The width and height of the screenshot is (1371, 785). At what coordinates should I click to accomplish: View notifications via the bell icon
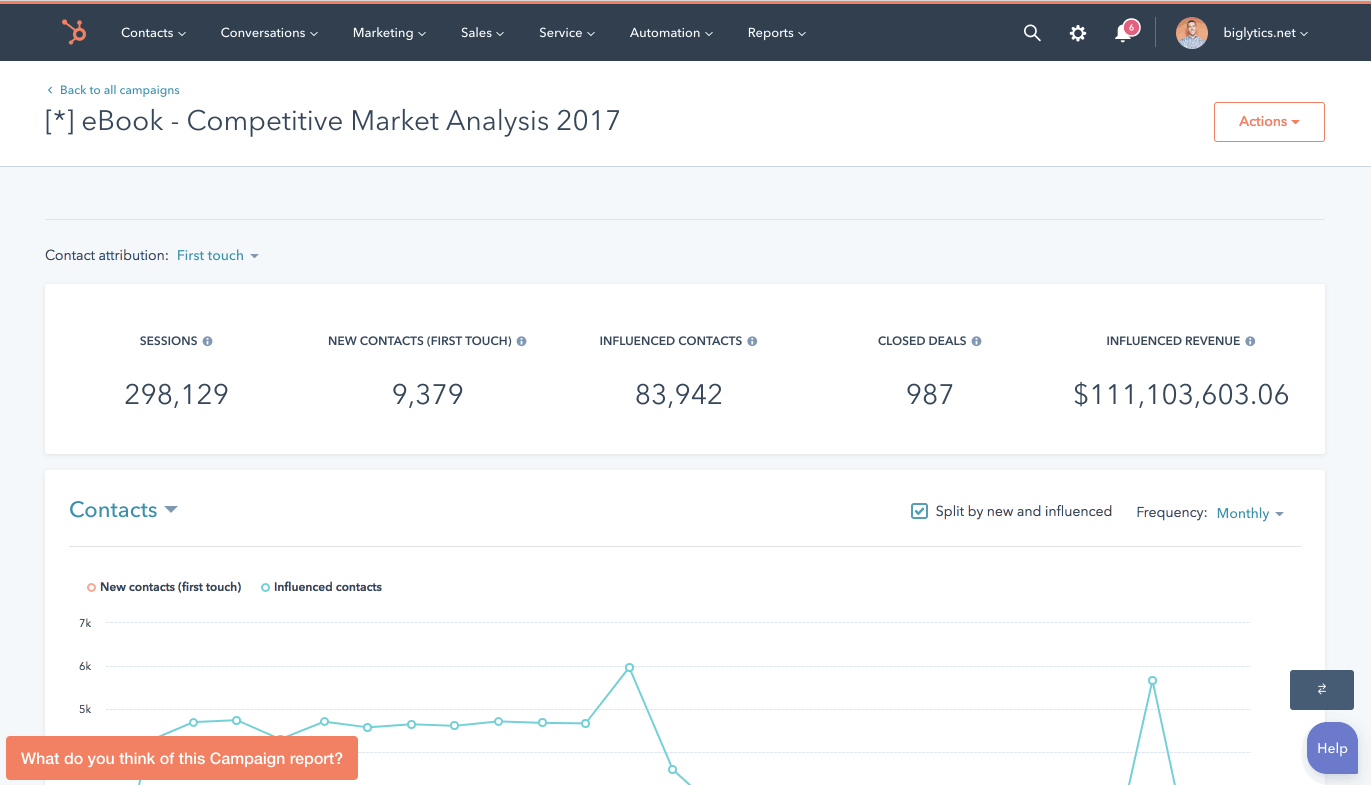(1123, 33)
